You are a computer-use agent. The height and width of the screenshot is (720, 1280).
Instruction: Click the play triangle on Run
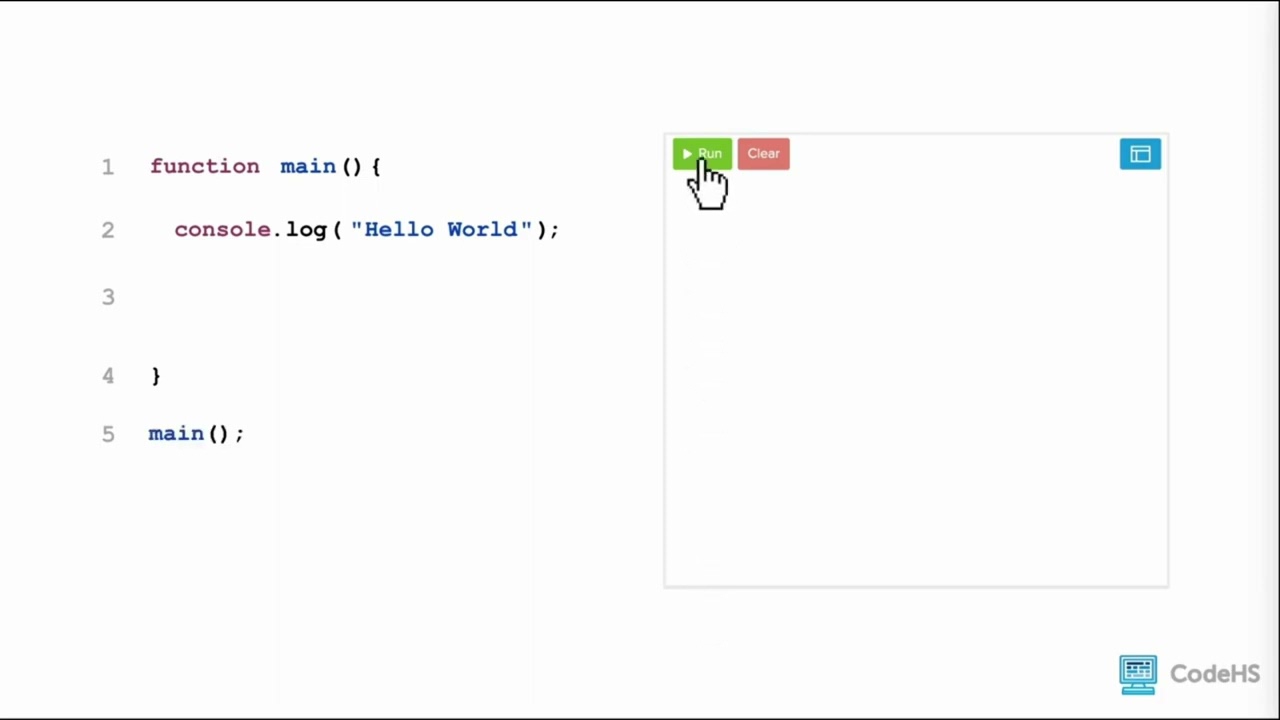686,153
